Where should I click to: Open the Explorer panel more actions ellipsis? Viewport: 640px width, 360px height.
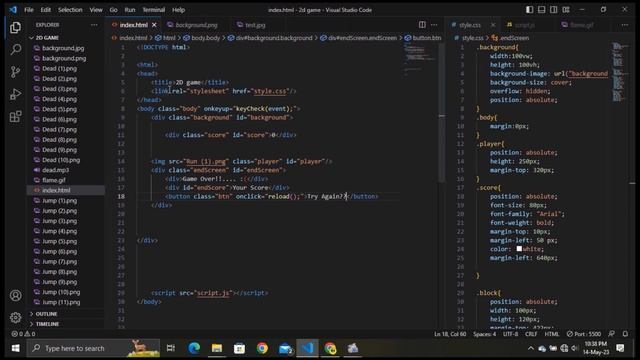(x=94, y=25)
